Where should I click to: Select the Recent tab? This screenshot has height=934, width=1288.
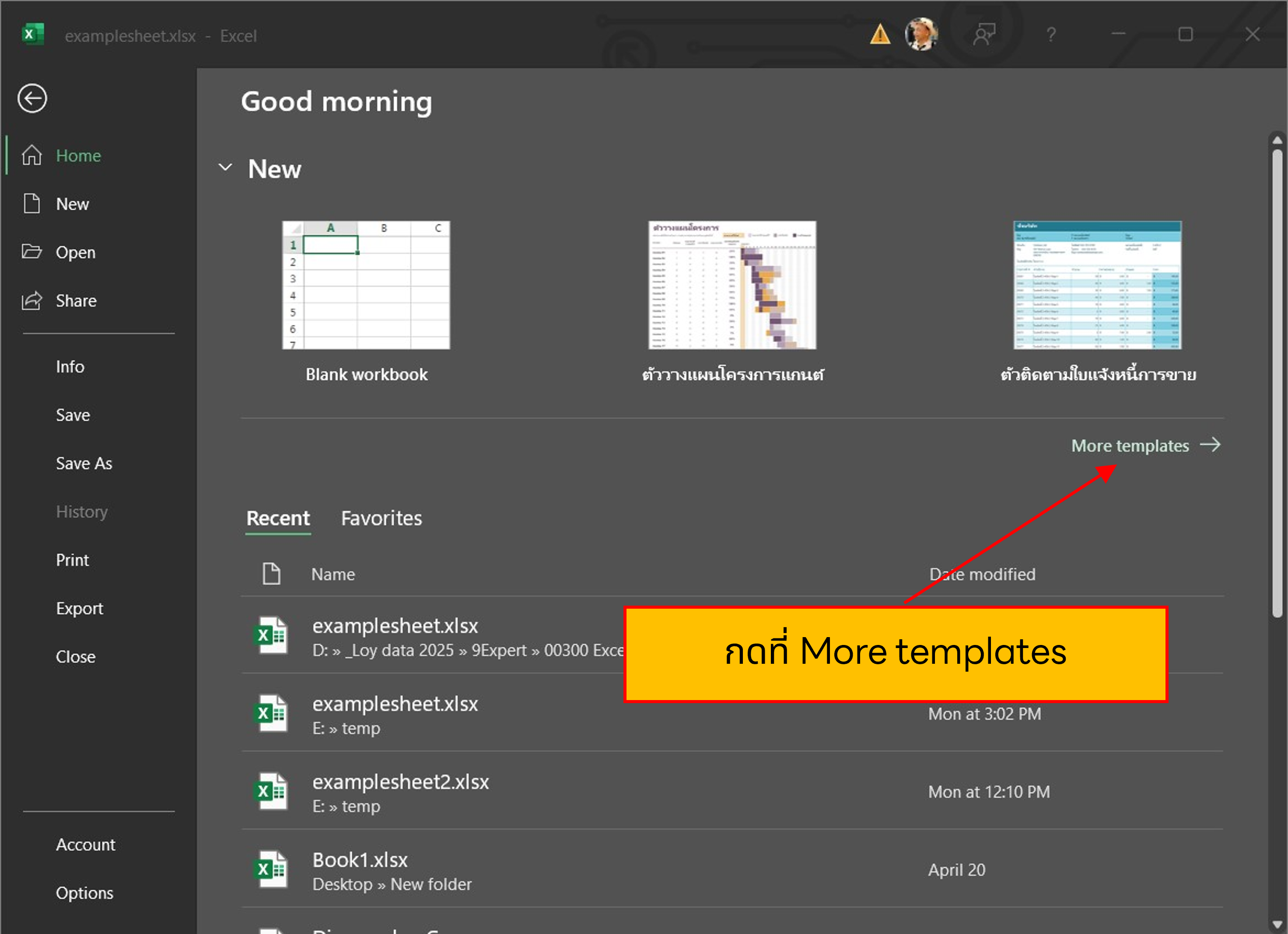pos(278,518)
